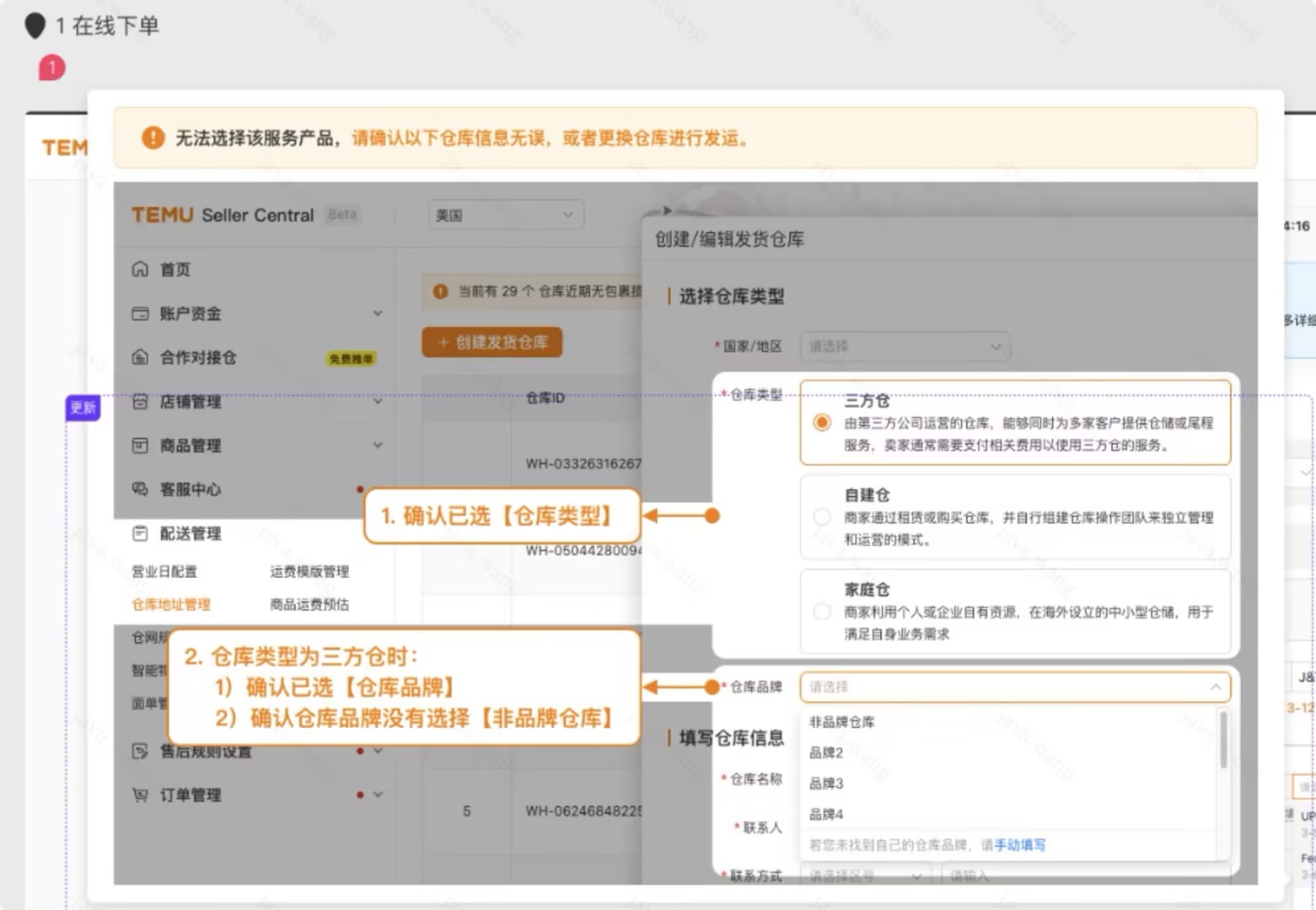Select the 三方仓 radio button
Viewport: 1316px width, 910px height.
click(822, 423)
